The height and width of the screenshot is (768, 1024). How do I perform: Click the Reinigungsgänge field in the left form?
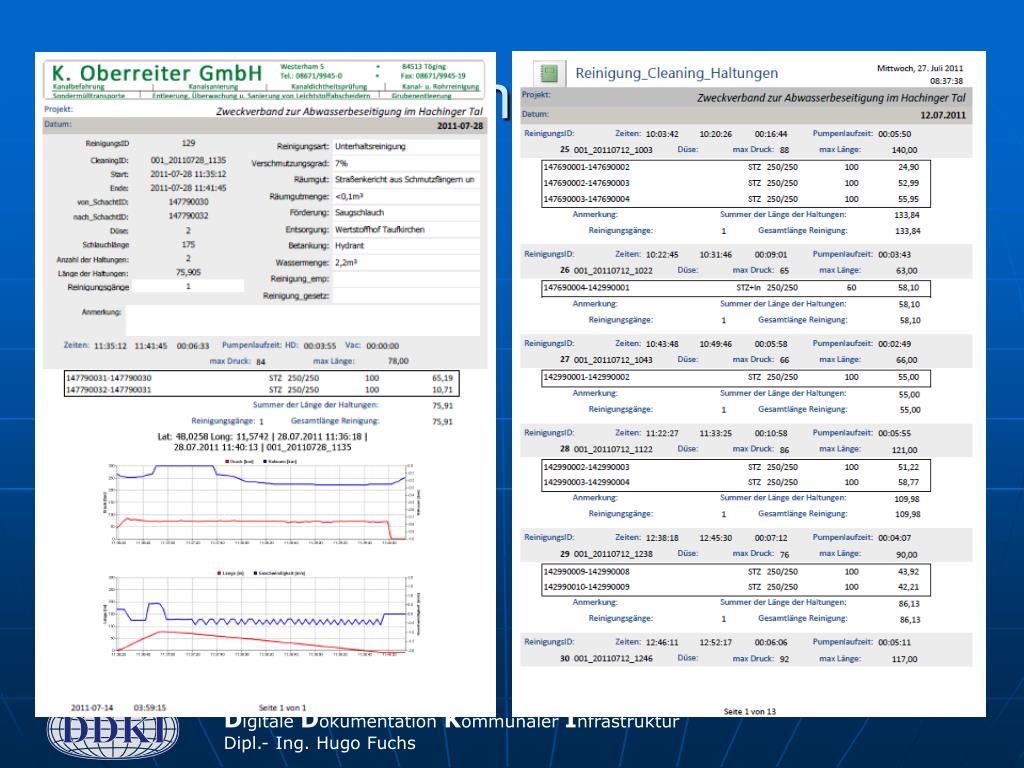coord(188,286)
